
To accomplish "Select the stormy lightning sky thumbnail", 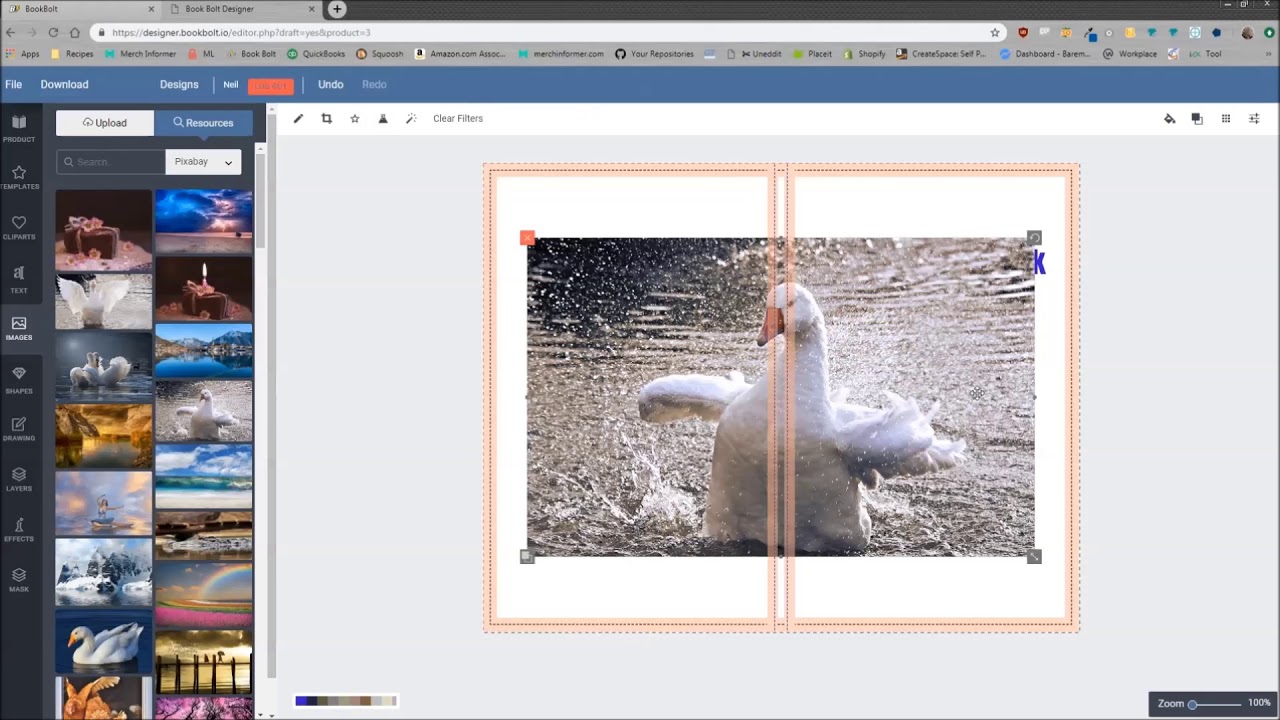I will 204,221.
